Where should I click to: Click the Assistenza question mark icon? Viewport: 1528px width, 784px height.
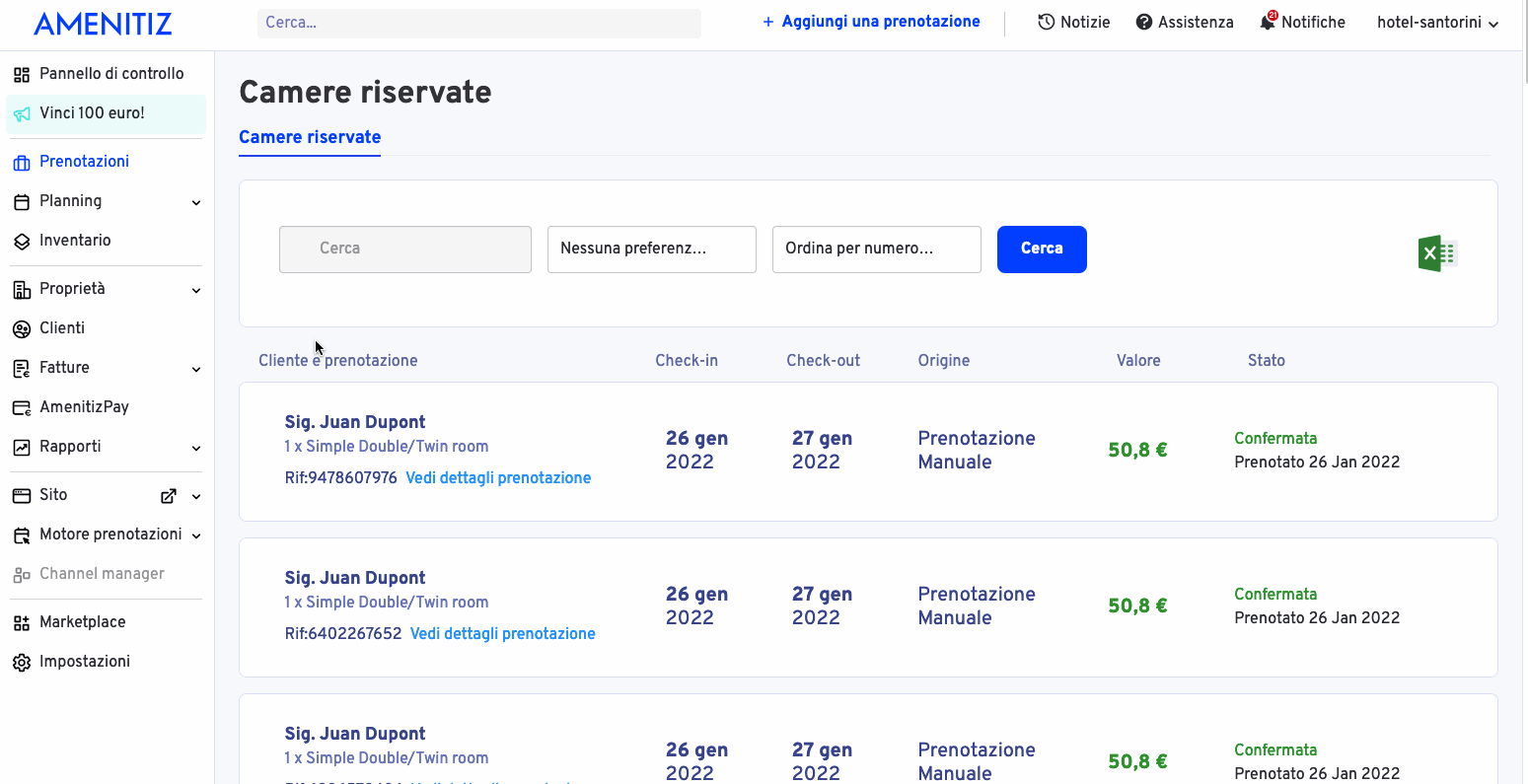pos(1144,22)
